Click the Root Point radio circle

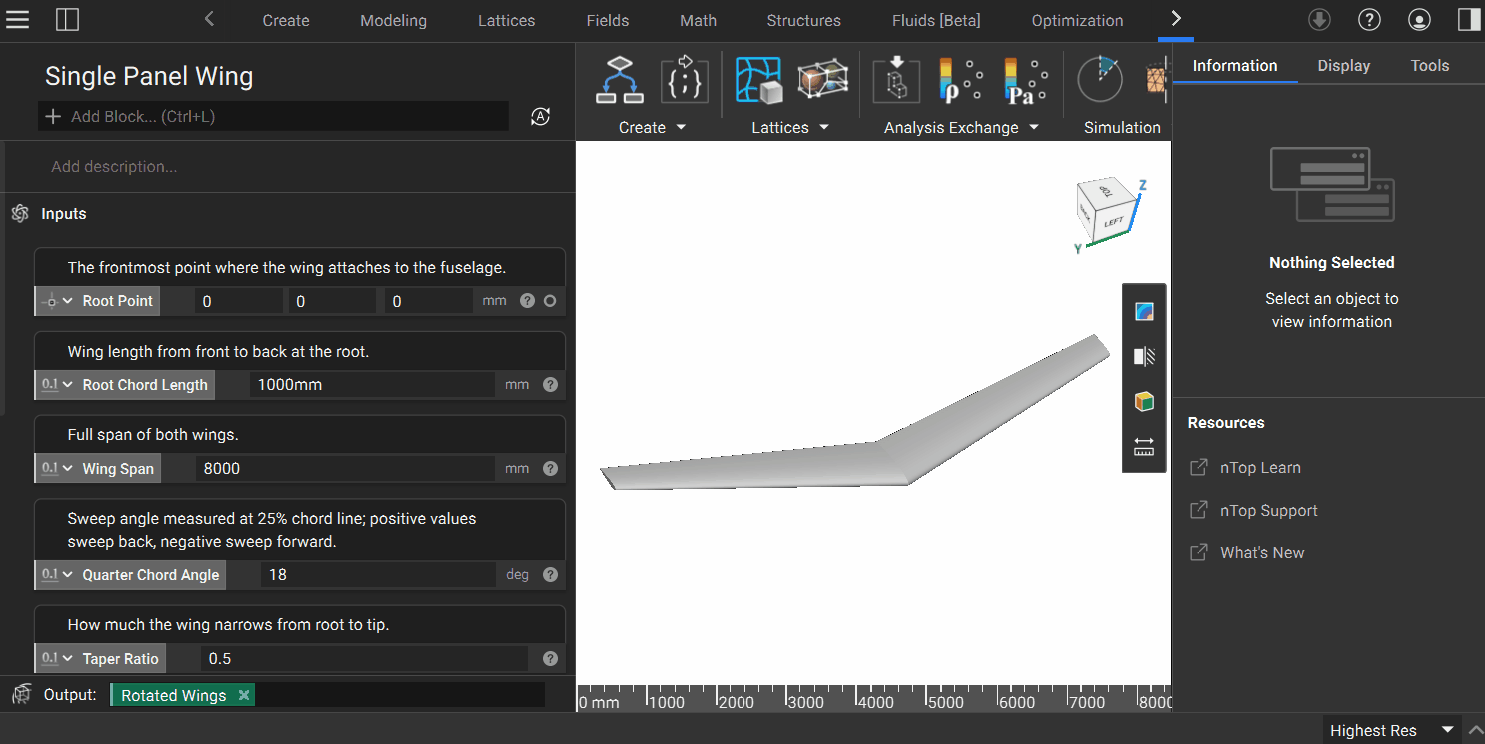tap(550, 301)
